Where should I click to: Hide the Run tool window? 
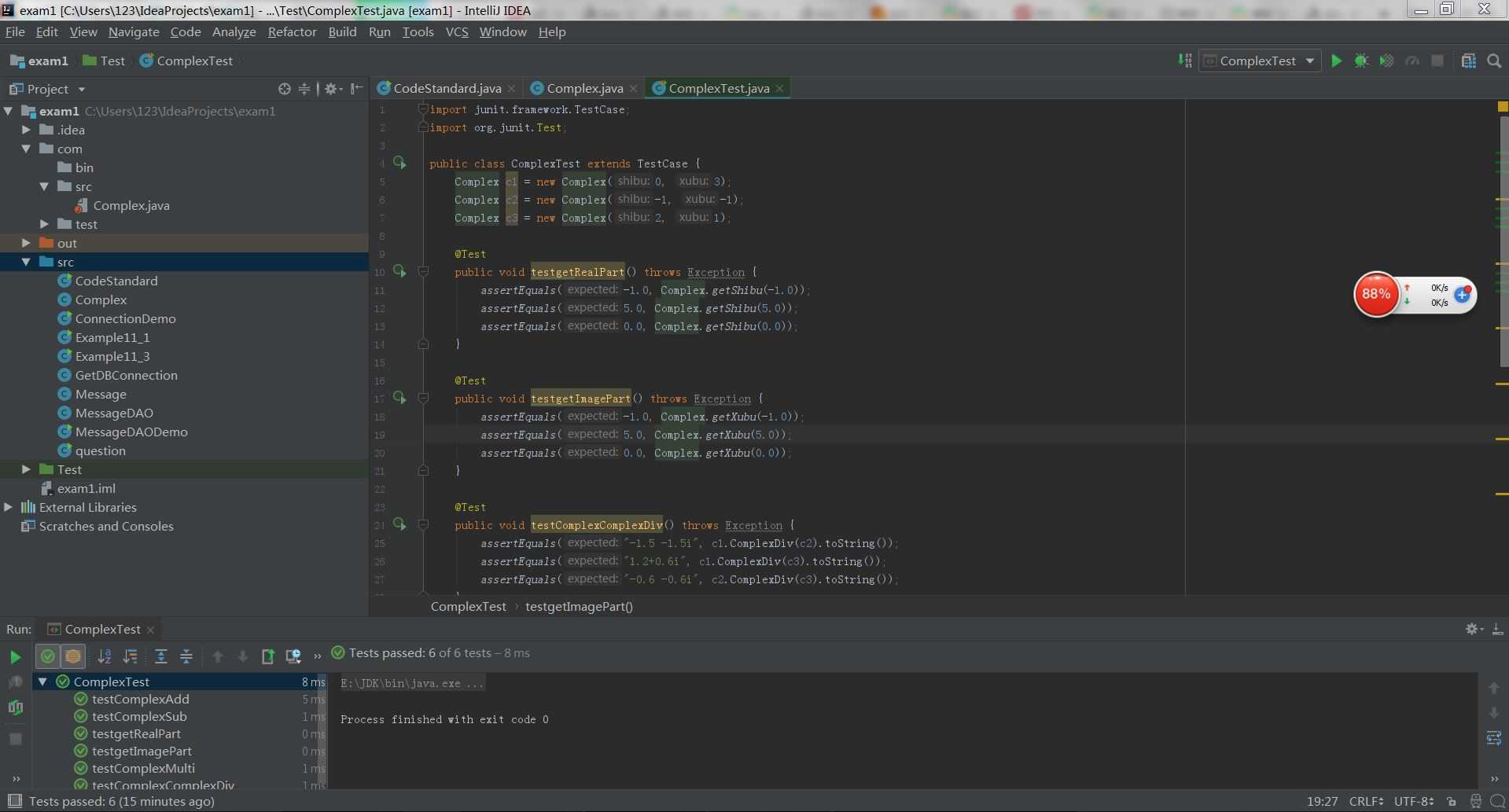(x=1497, y=629)
